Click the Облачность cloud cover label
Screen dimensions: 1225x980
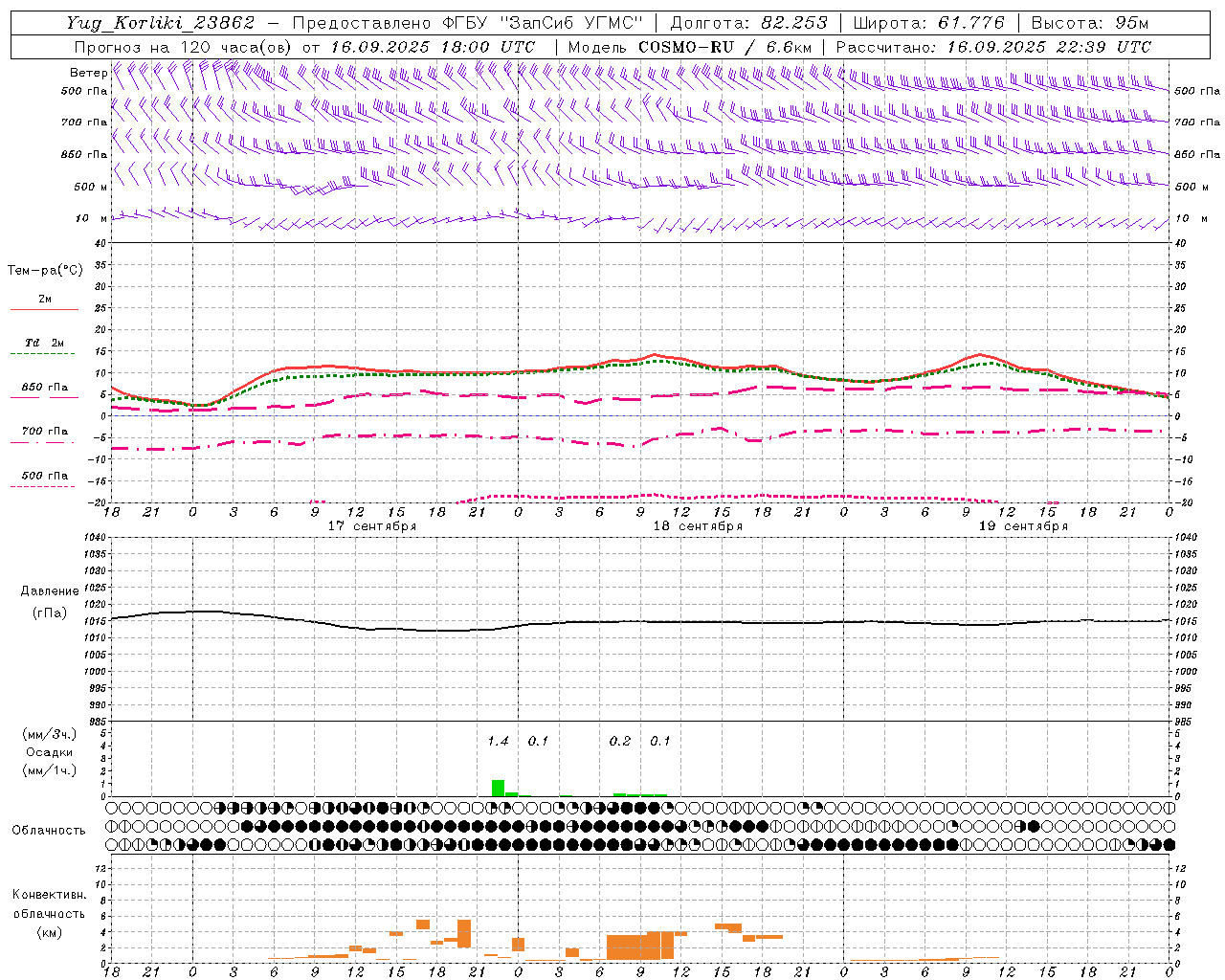tap(49, 831)
